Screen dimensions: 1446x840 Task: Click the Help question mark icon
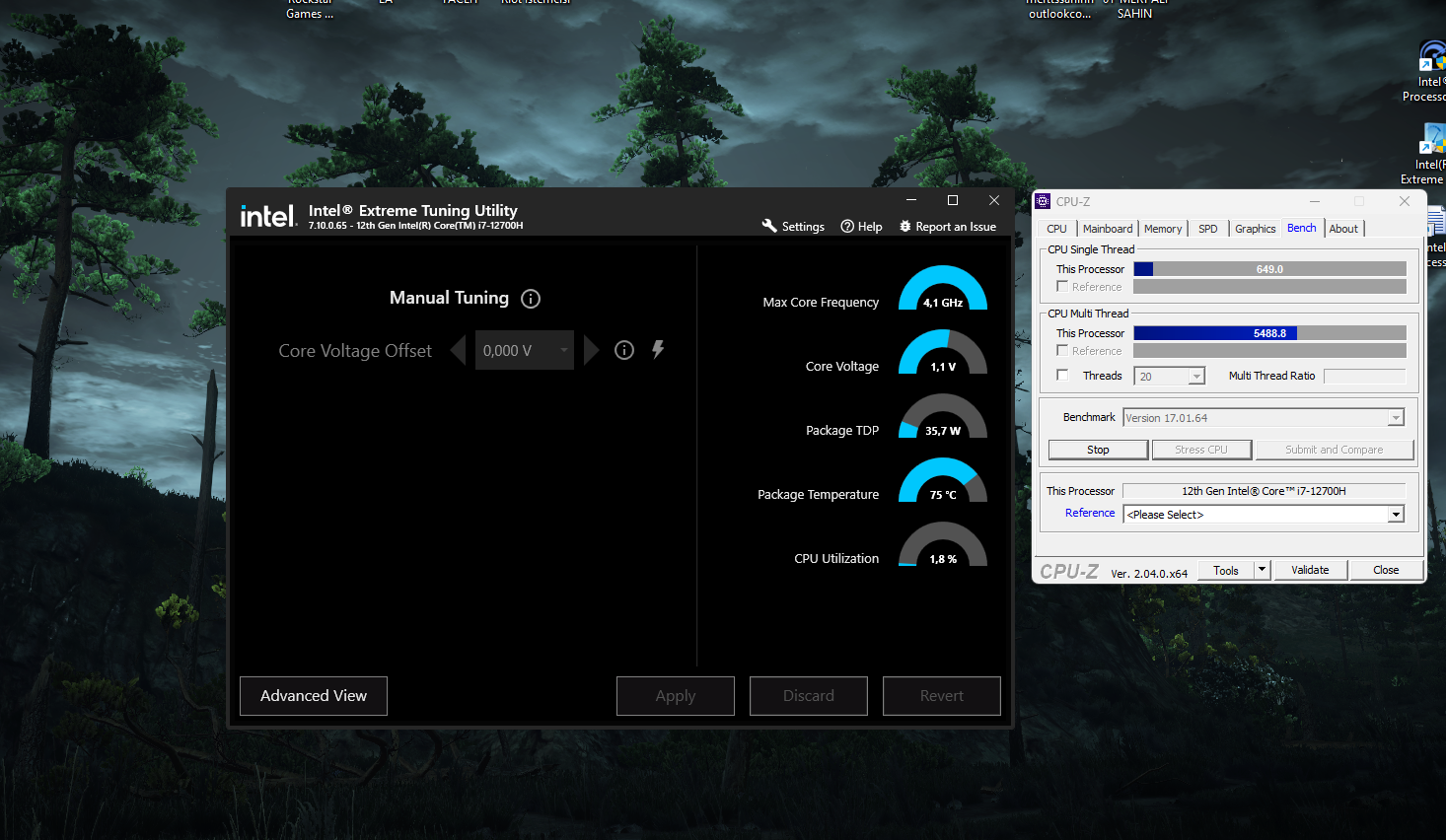point(846,226)
